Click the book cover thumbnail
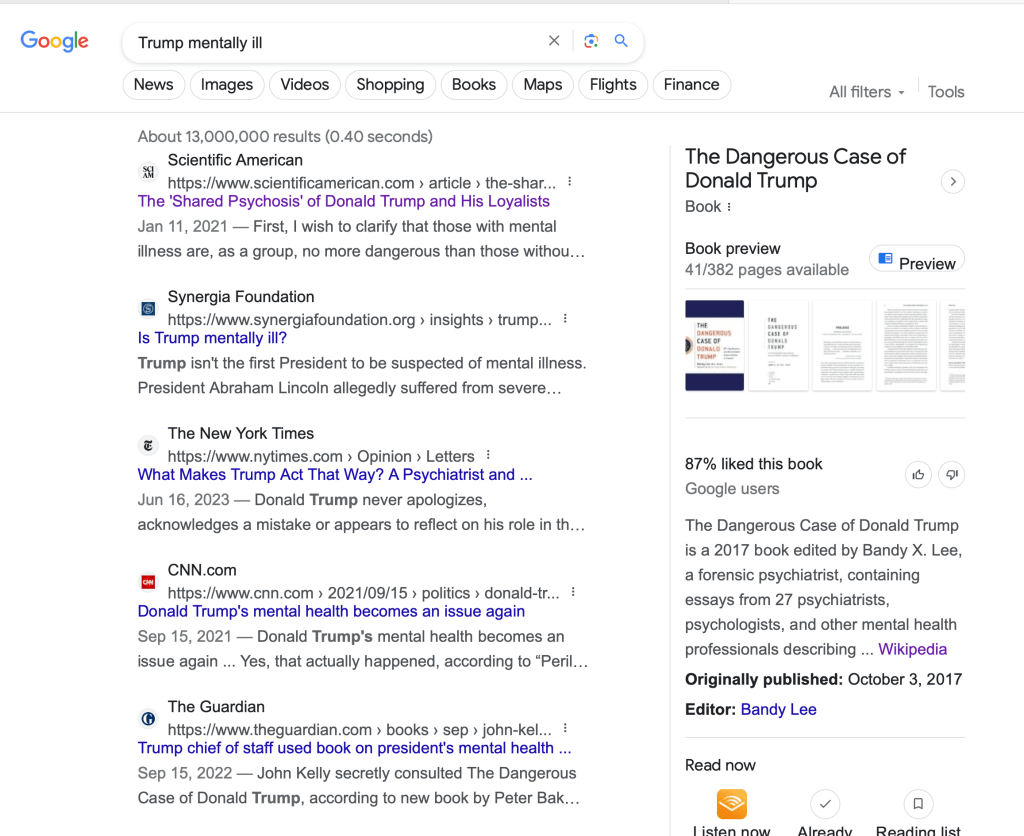 pos(714,345)
